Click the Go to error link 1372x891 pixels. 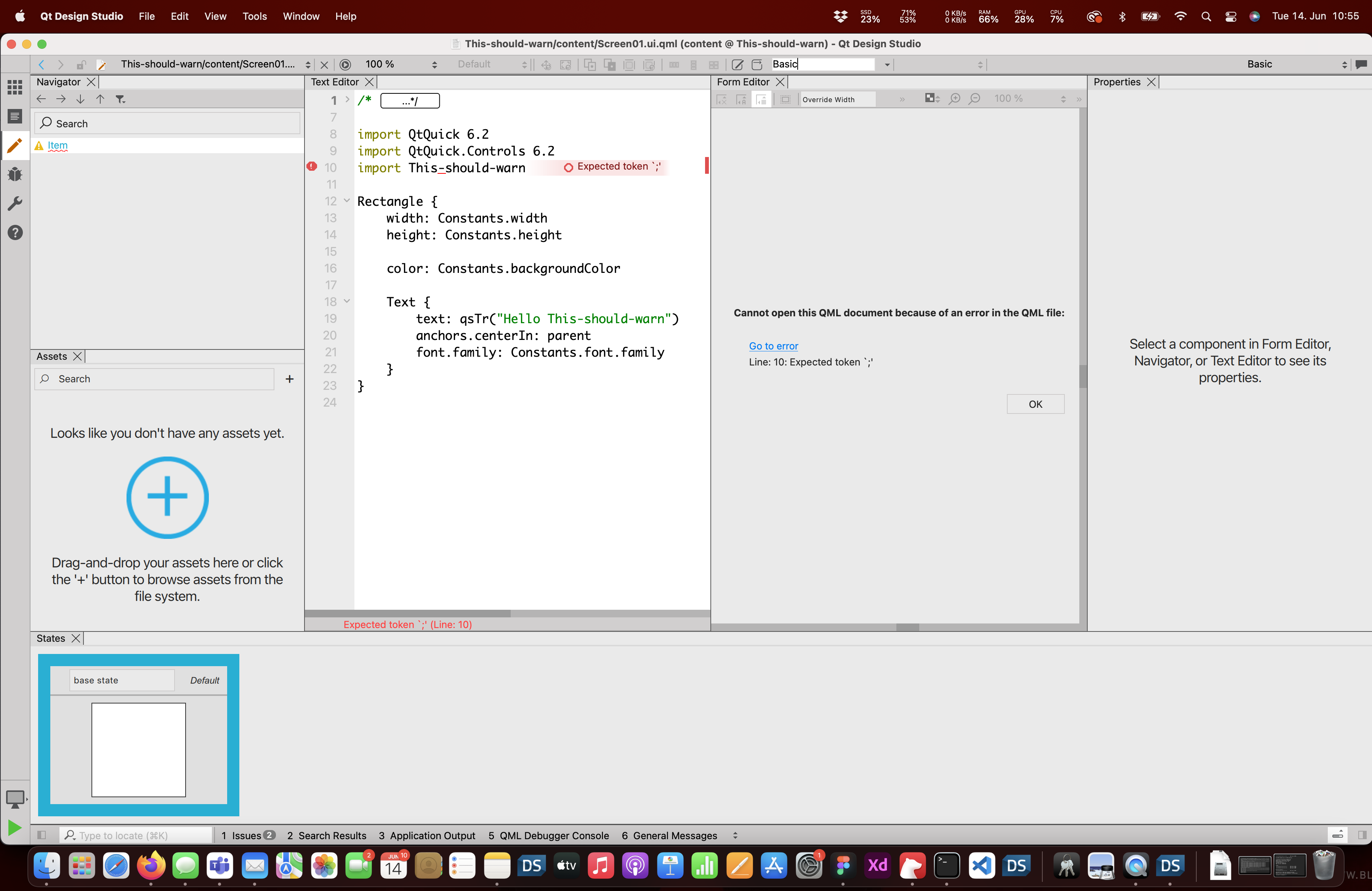pos(773,346)
